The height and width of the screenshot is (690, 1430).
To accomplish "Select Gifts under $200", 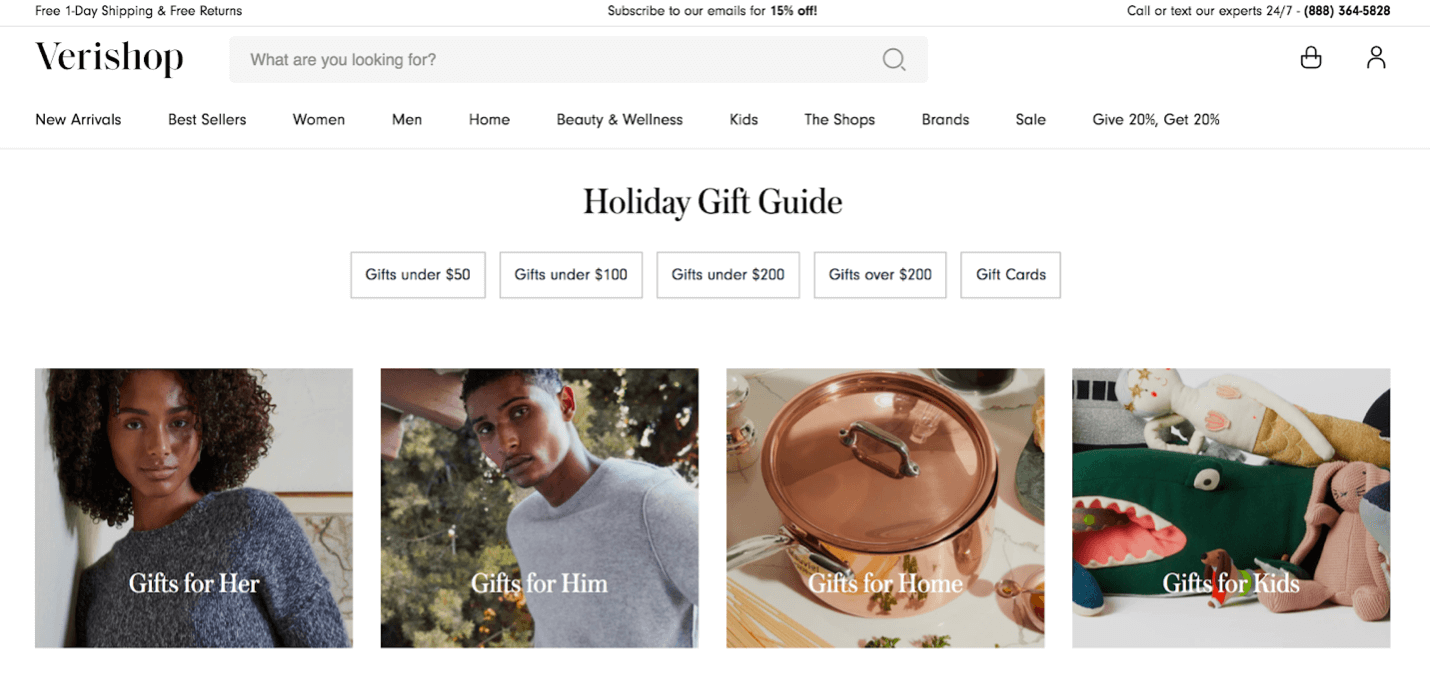I will [727, 274].
